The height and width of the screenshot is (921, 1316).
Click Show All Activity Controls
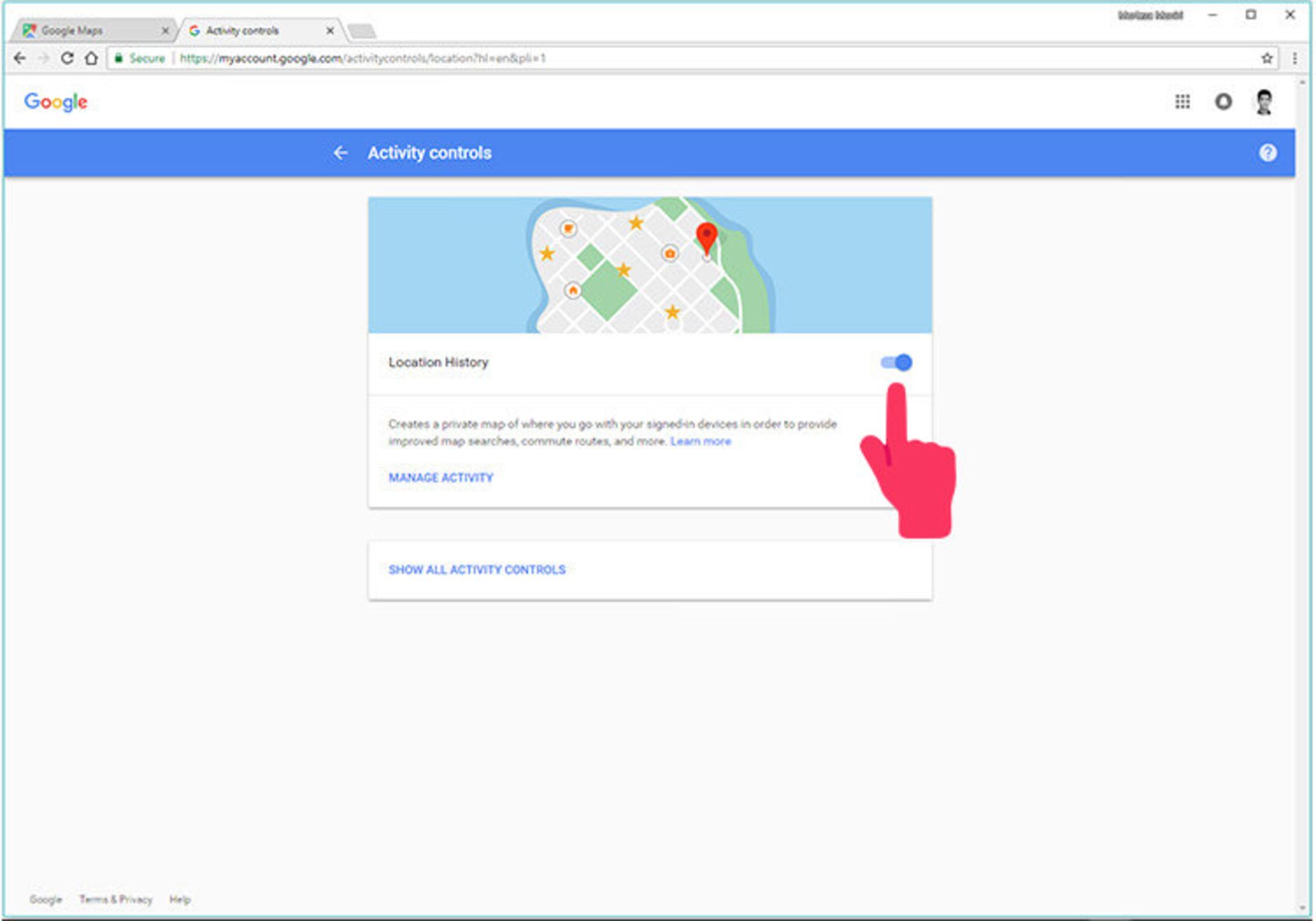(x=477, y=569)
